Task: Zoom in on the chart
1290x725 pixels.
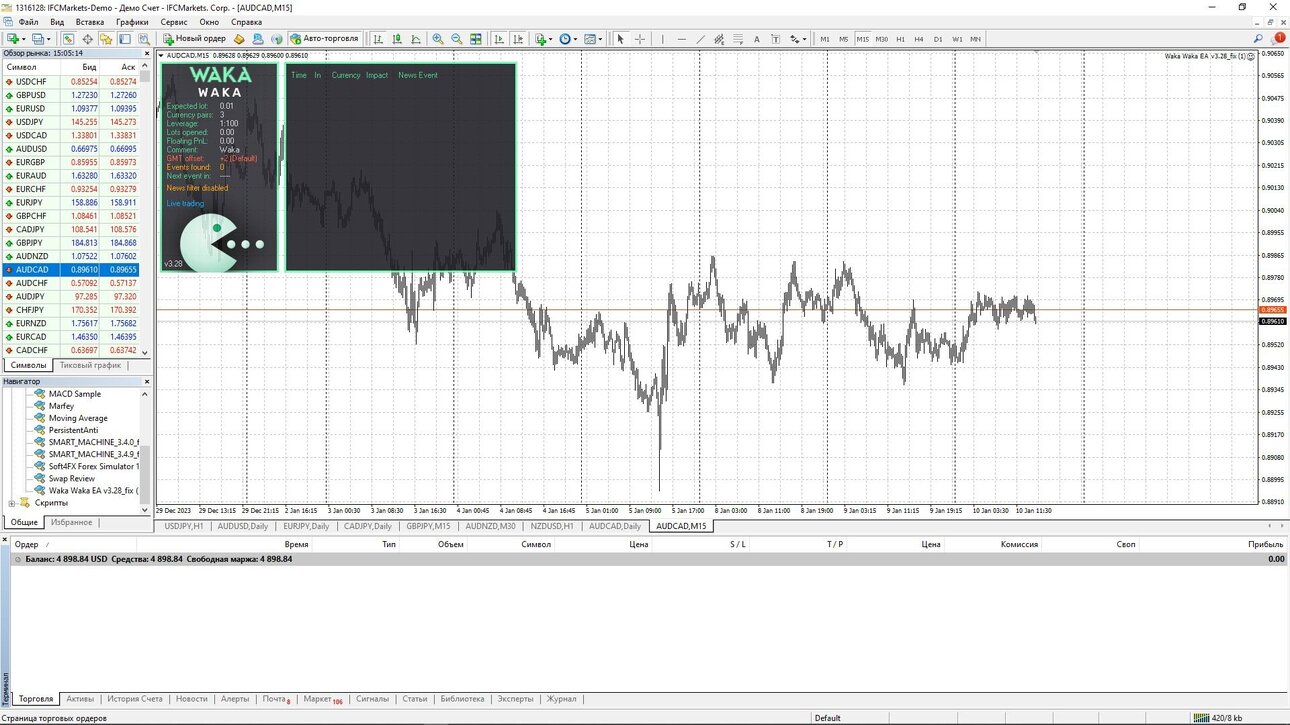Action: [x=437, y=39]
